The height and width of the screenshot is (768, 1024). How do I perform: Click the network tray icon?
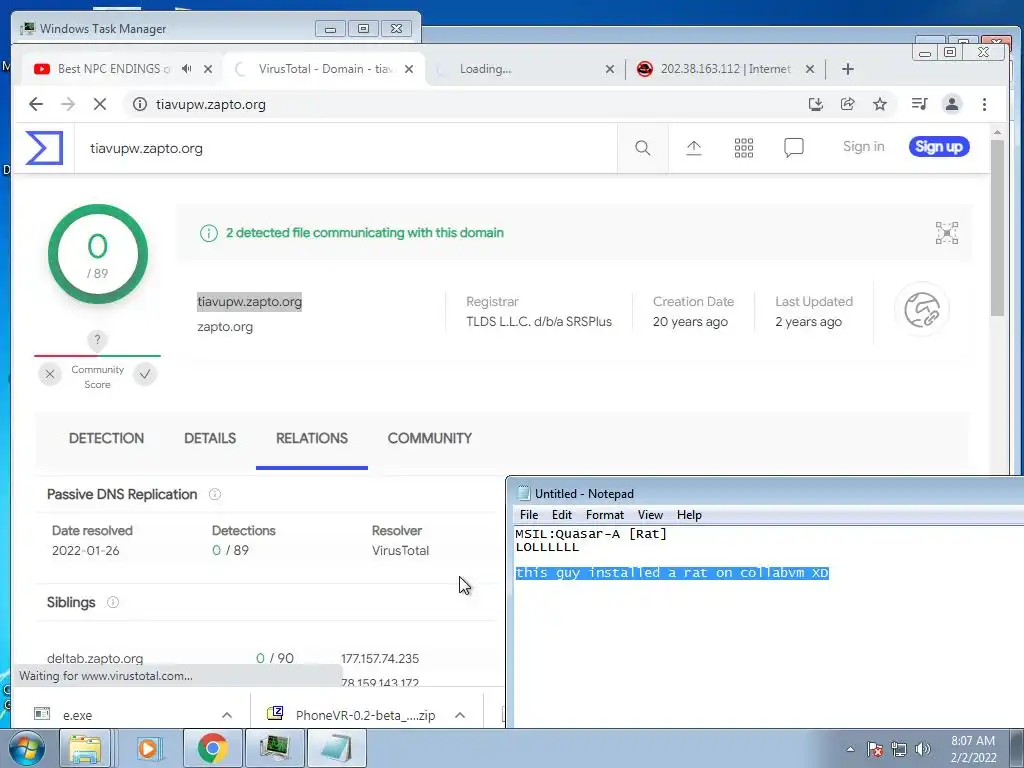(x=899, y=749)
